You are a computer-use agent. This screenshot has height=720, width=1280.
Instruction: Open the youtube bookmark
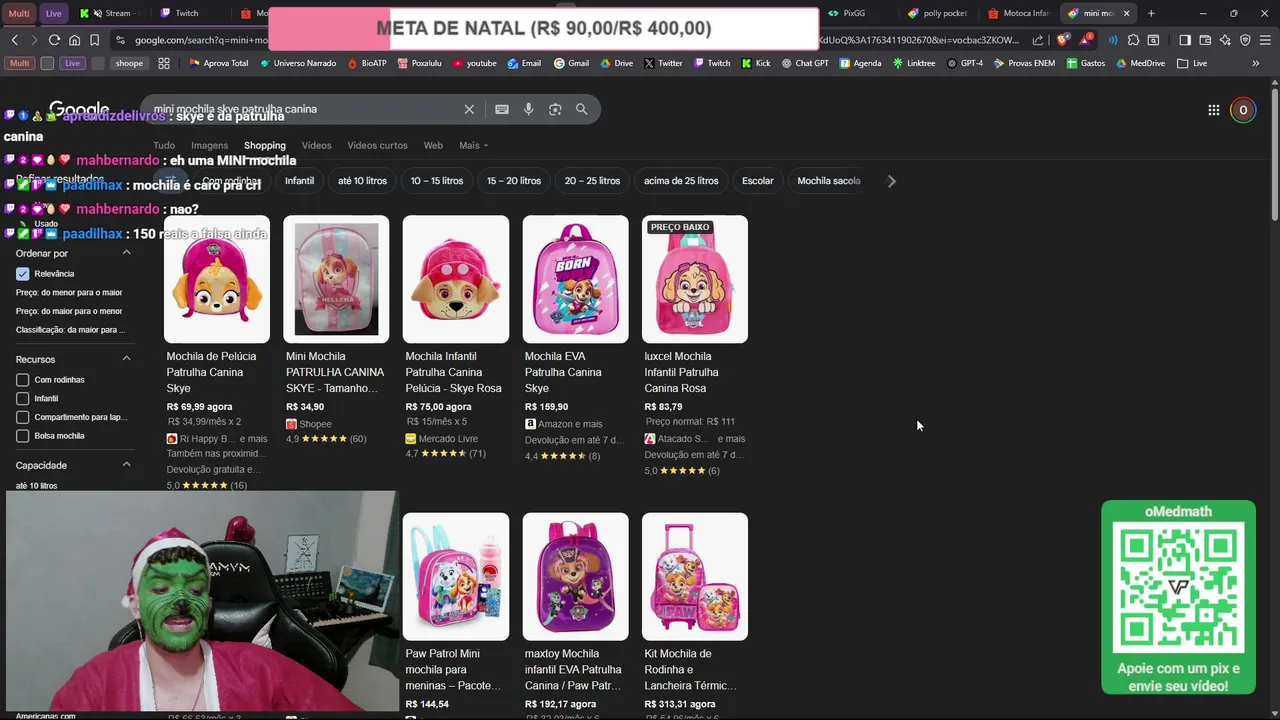click(x=474, y=63)
